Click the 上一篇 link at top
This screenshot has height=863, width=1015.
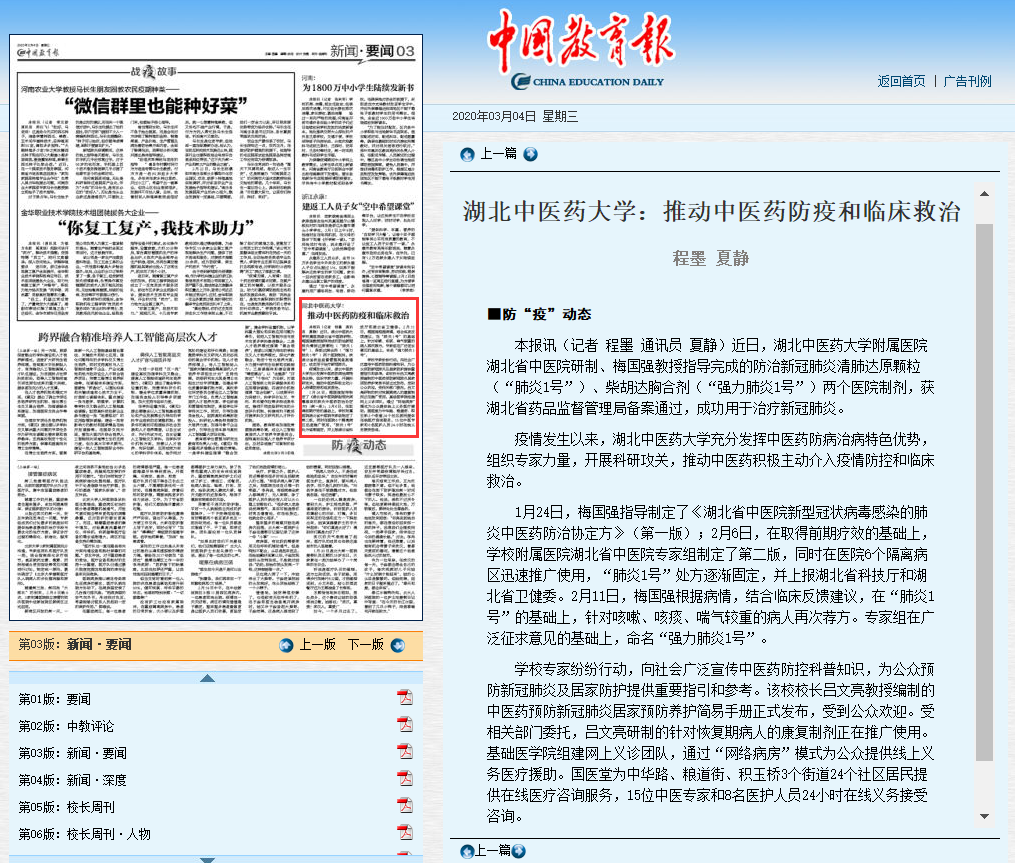[x=498, y=154]
